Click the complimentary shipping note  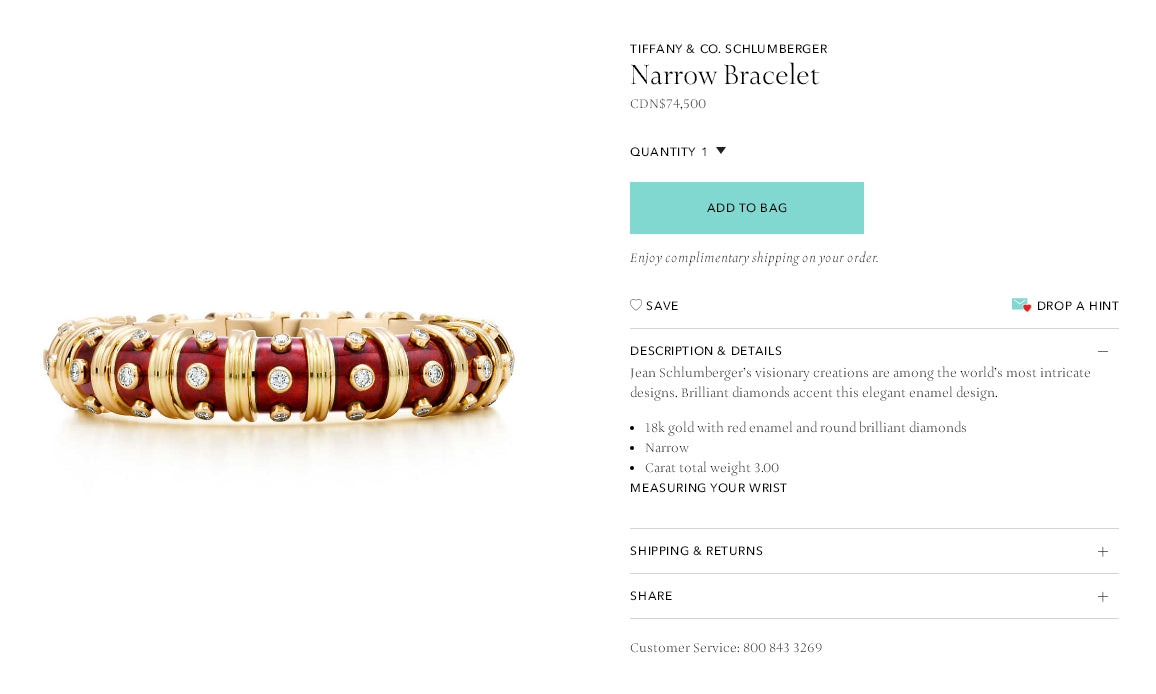pos(754,258)
